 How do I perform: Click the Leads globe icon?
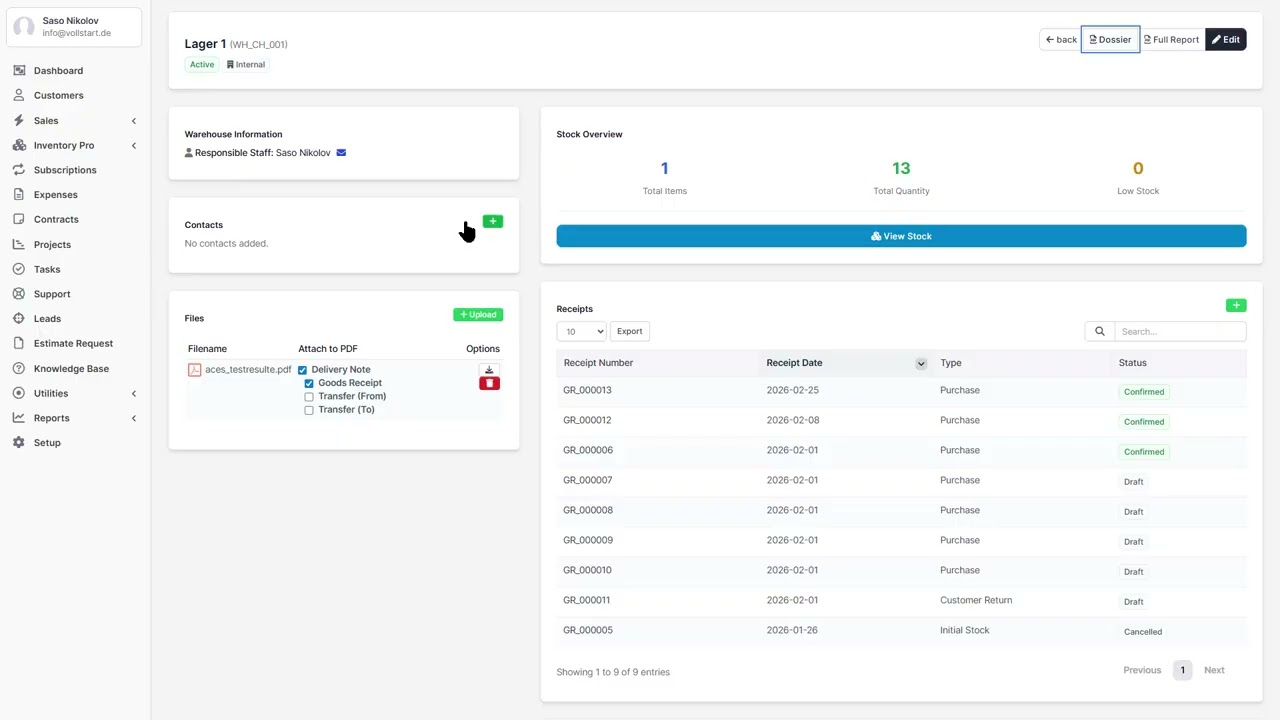tap(19, 318)
